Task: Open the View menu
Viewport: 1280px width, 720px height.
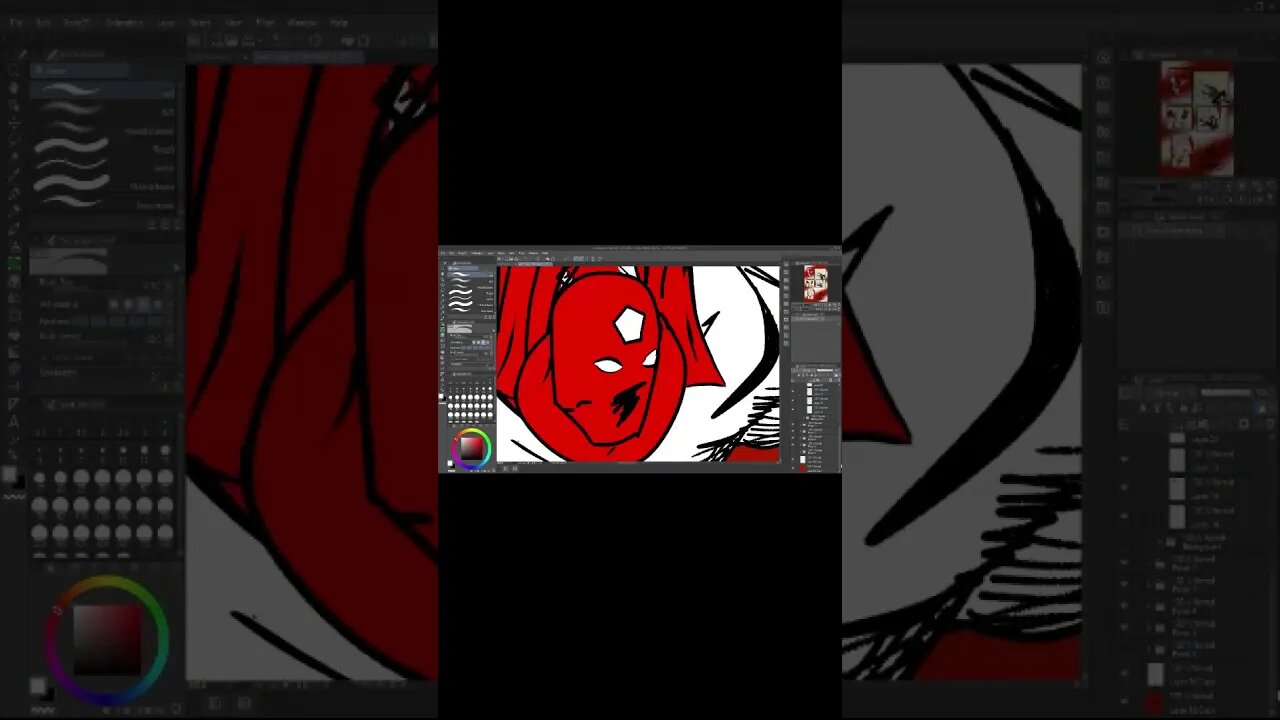Action: 233,22
